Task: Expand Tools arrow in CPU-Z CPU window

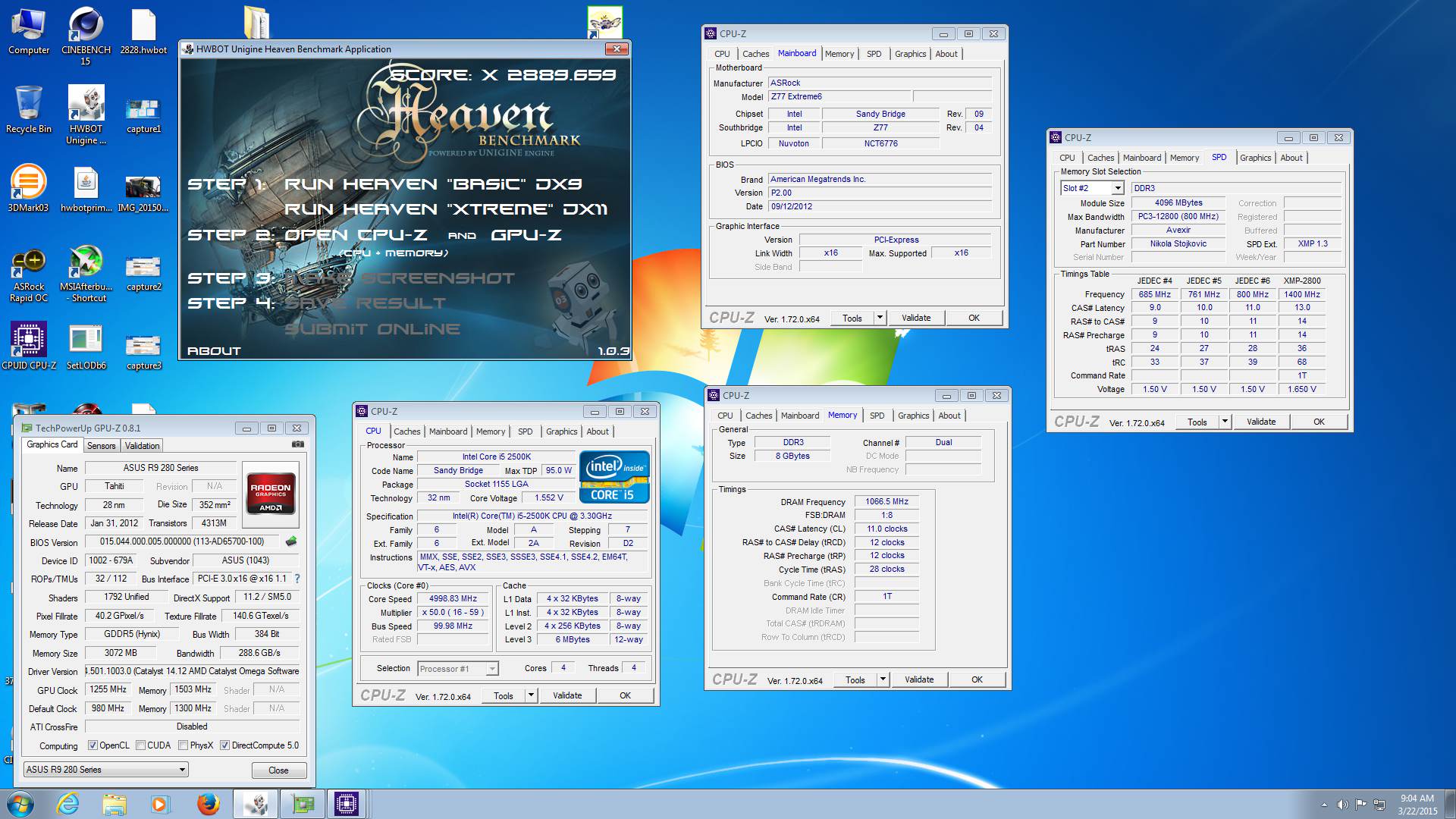Action: (531, 695)
